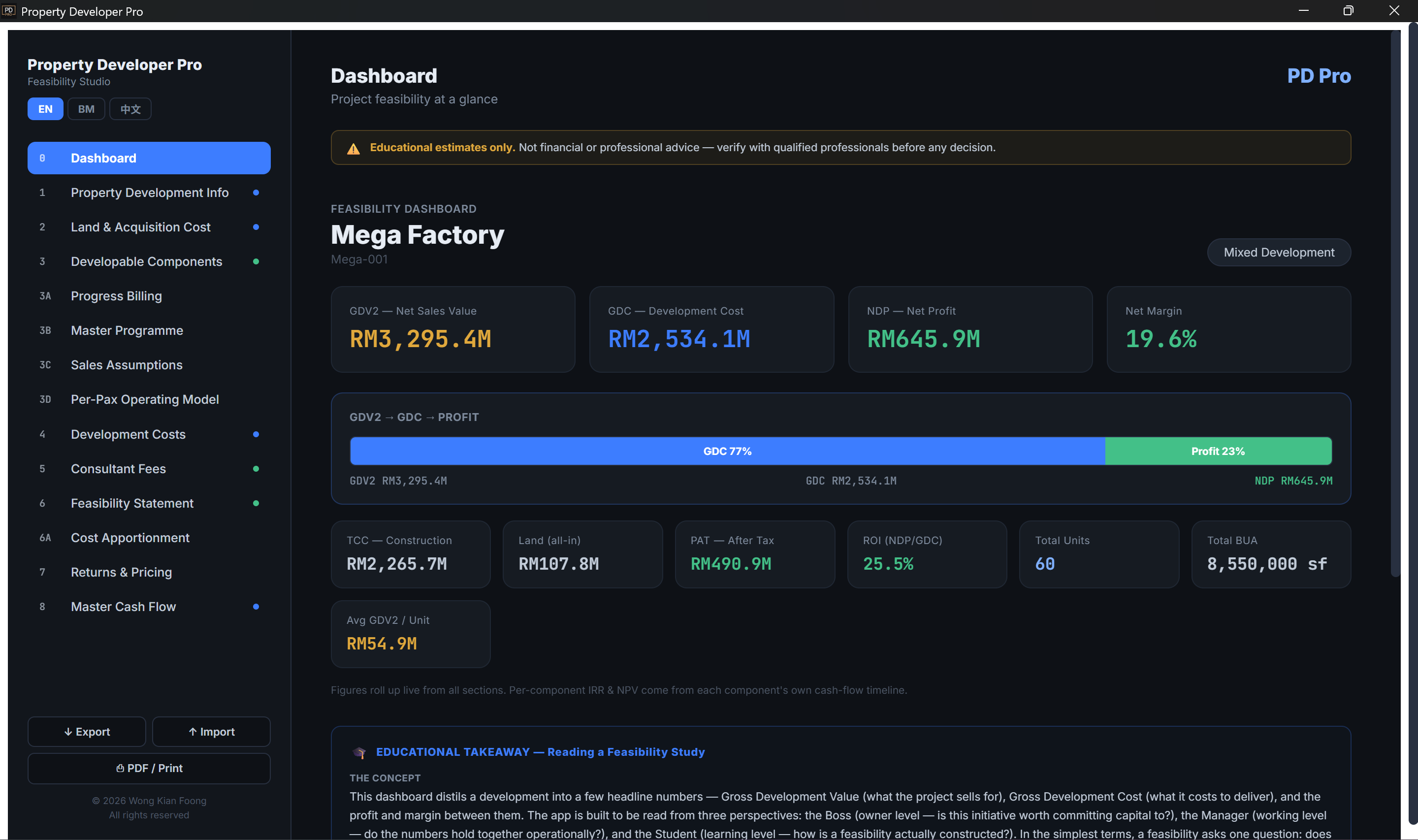Open Cost Apportionment page
Viewport: 1418px width, 840px height.
149,538
